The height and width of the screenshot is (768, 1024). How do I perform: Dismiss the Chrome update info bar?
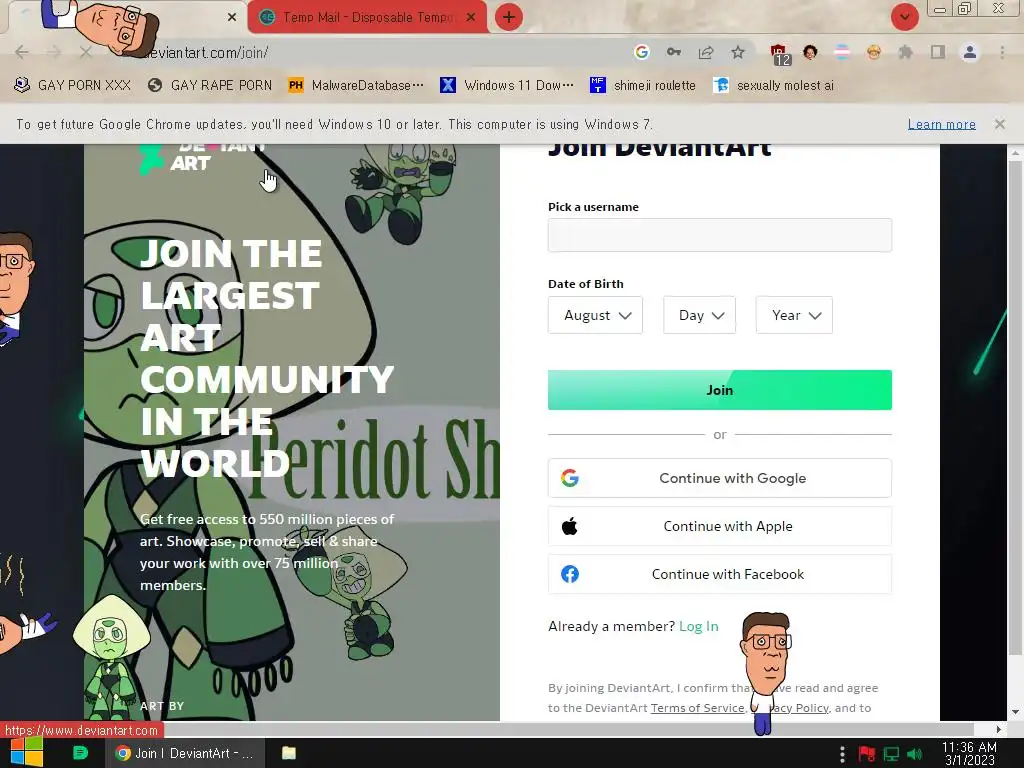(999, 123)
